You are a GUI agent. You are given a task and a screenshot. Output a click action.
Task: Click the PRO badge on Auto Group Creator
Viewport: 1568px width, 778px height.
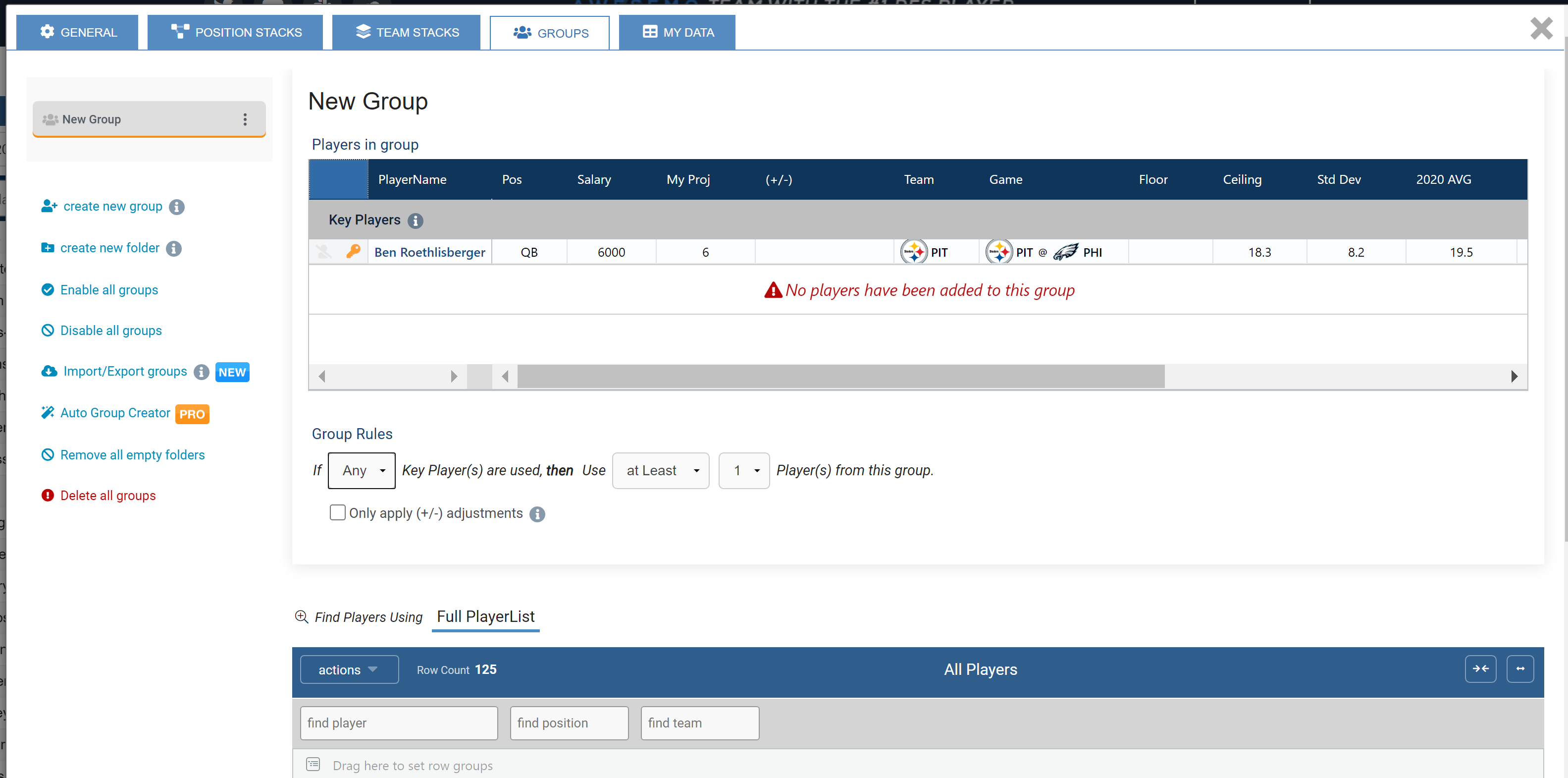(x=192, y=414)
